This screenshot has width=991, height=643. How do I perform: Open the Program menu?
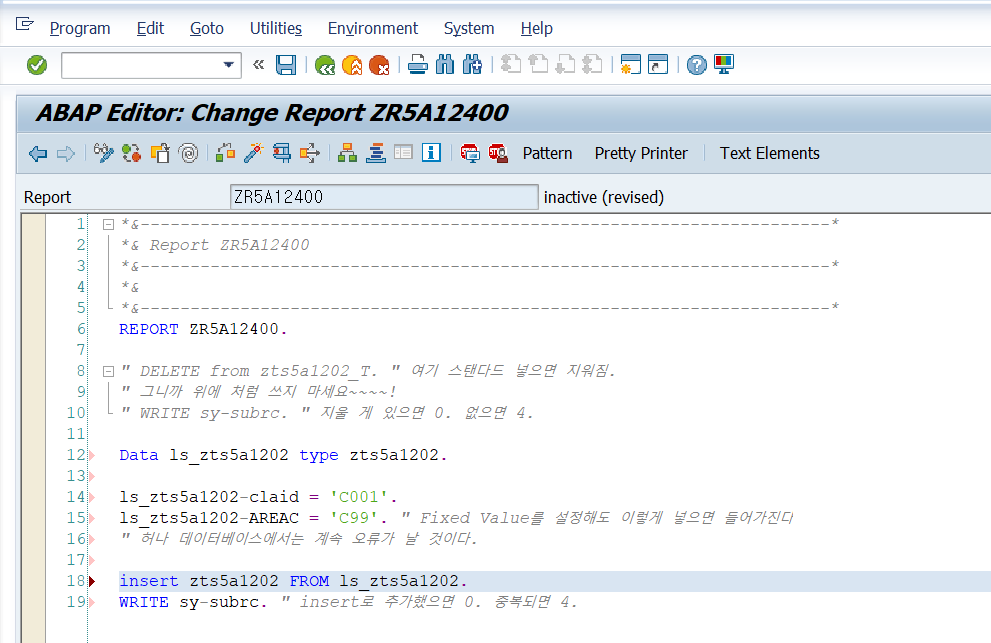pyautogui.click(x=80, y=28)
